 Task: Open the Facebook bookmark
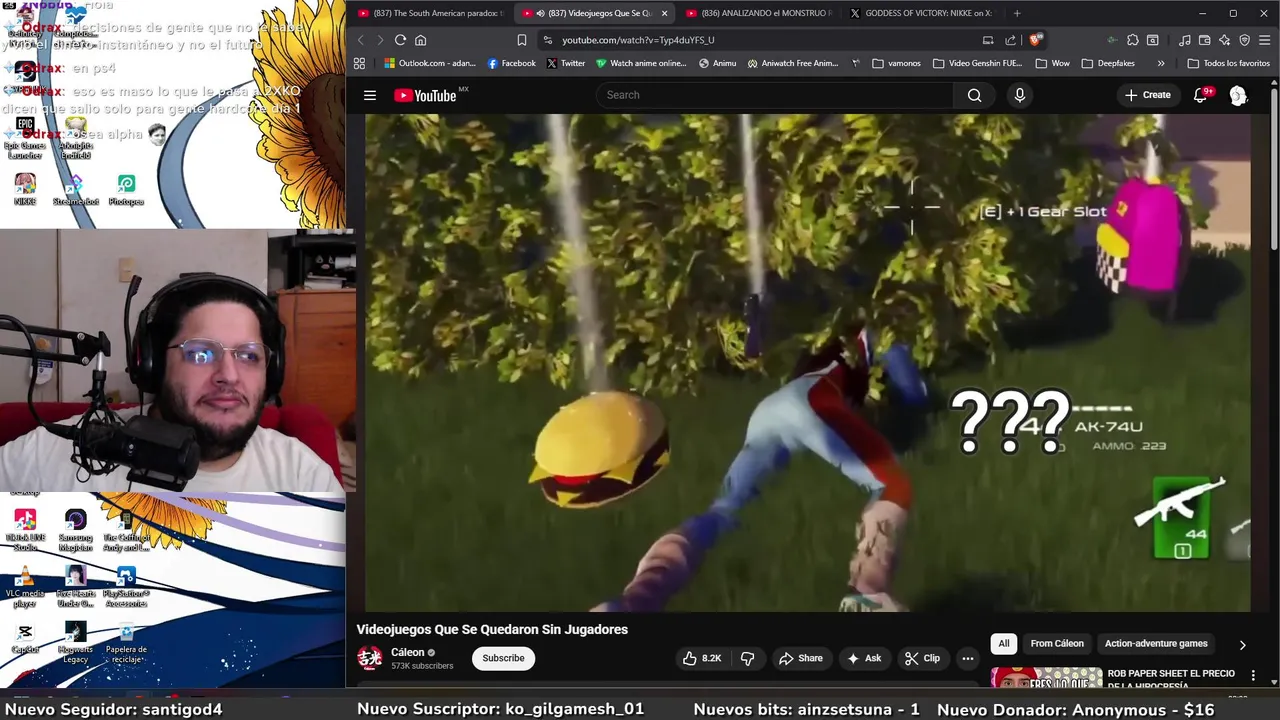point(511,63)
